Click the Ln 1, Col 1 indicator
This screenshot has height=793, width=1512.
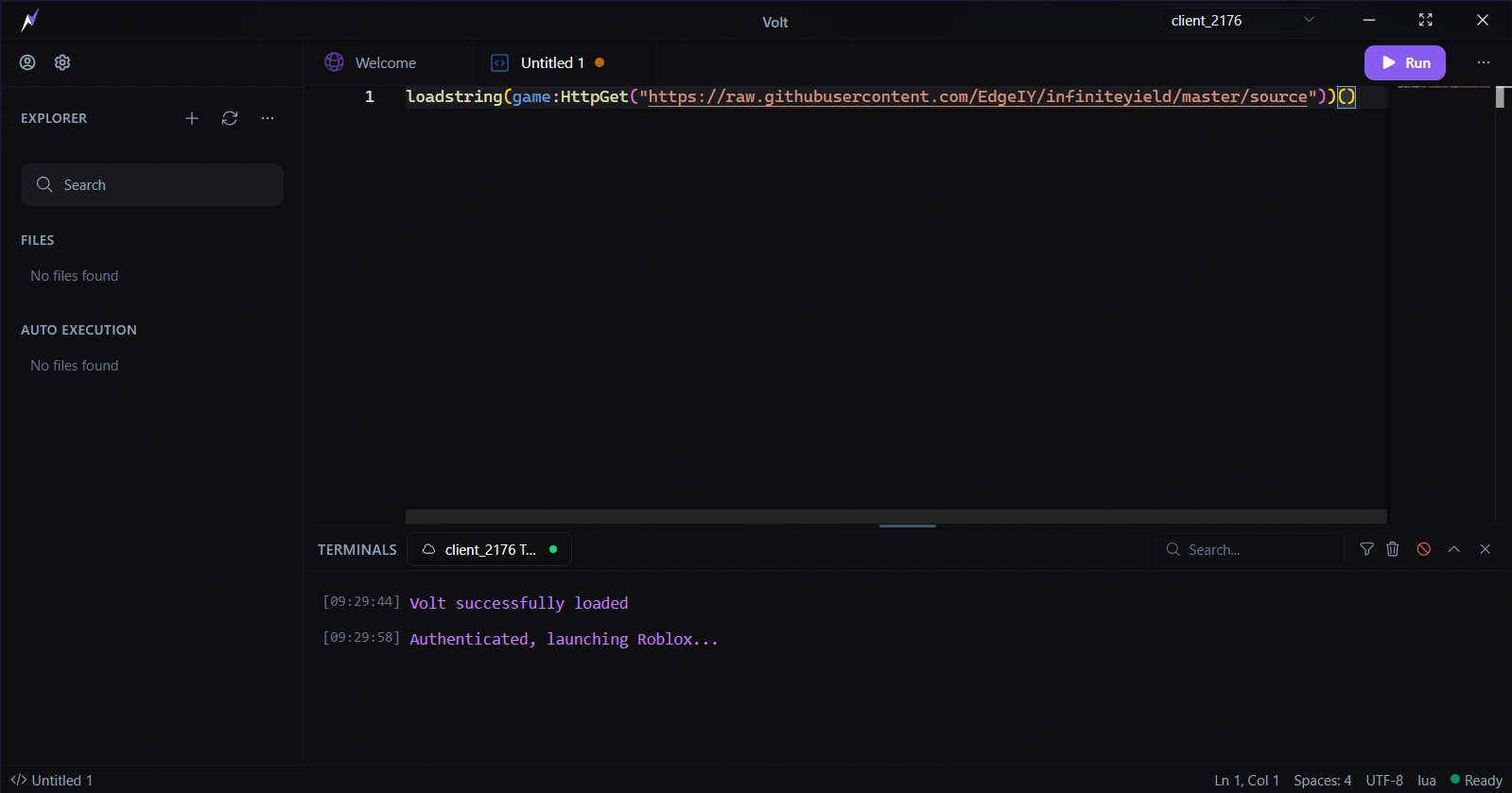1246,780
